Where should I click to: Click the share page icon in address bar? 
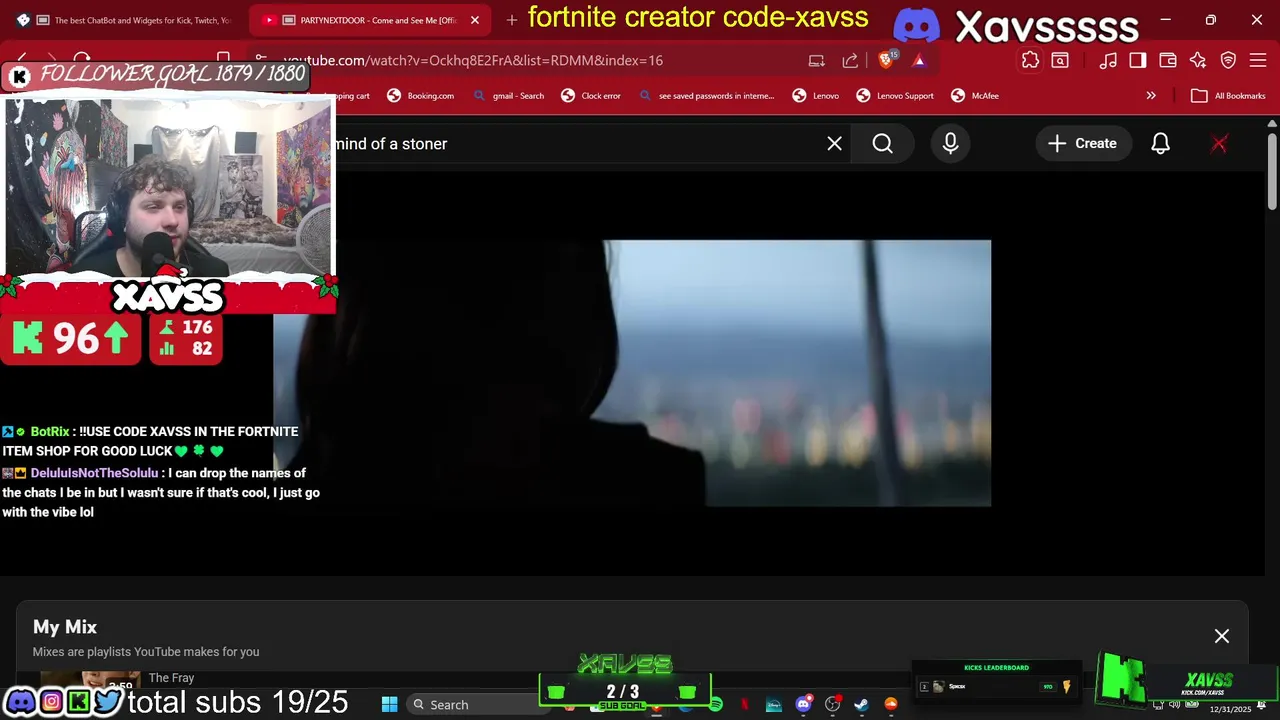[850, 60]
